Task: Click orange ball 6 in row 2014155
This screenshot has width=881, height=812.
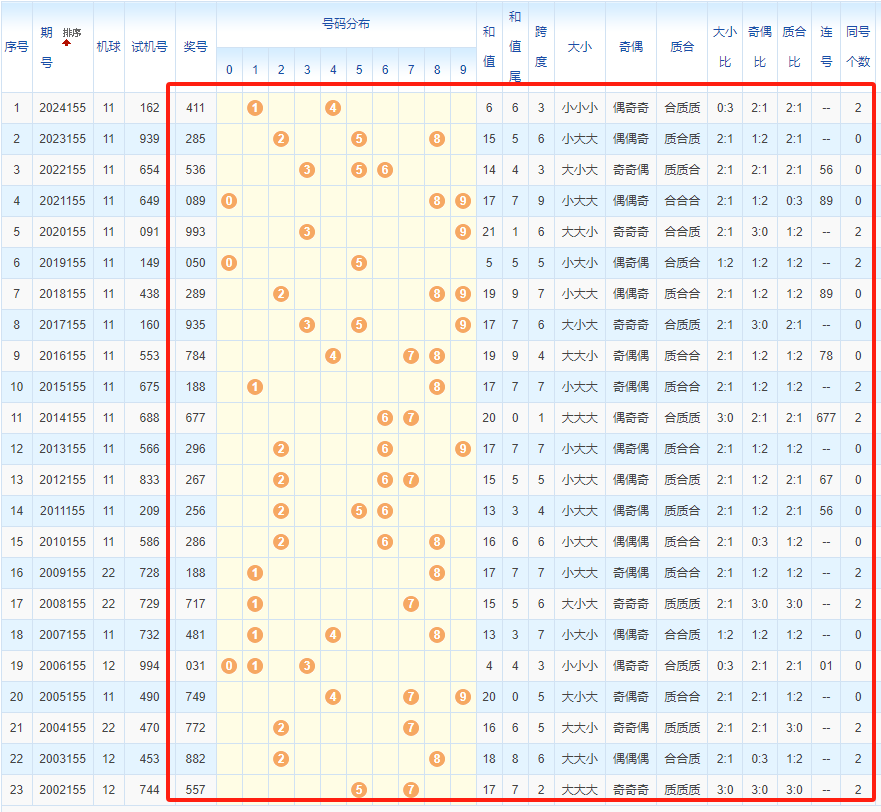Action: click(x=385, y=418)
